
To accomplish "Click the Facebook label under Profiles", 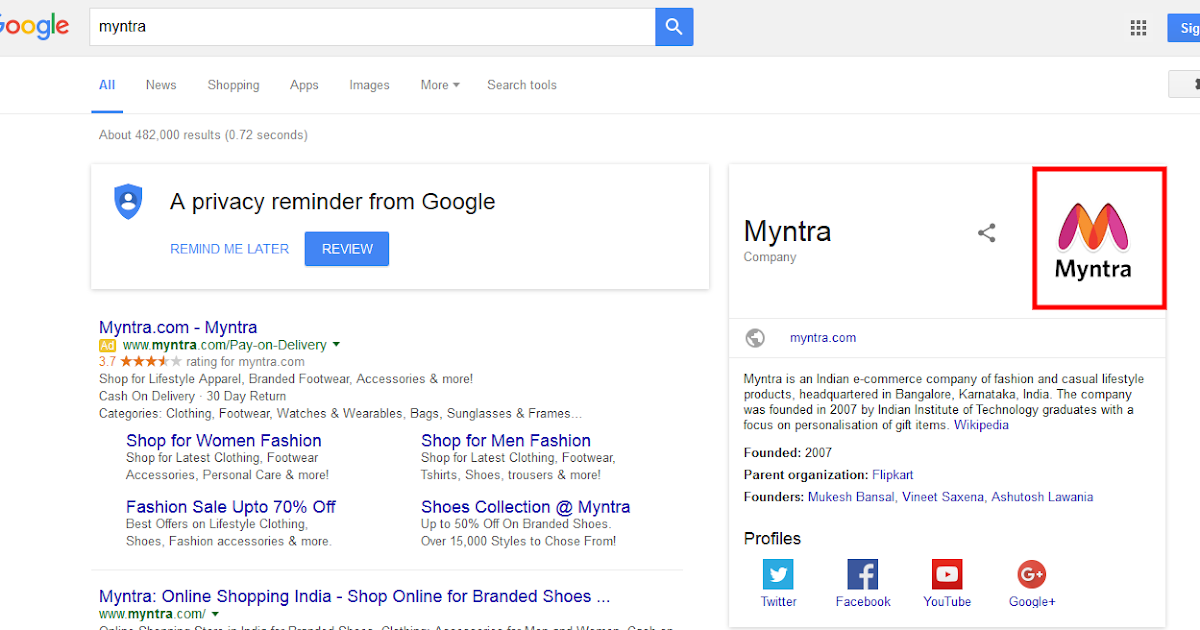I will pos(863,602).
